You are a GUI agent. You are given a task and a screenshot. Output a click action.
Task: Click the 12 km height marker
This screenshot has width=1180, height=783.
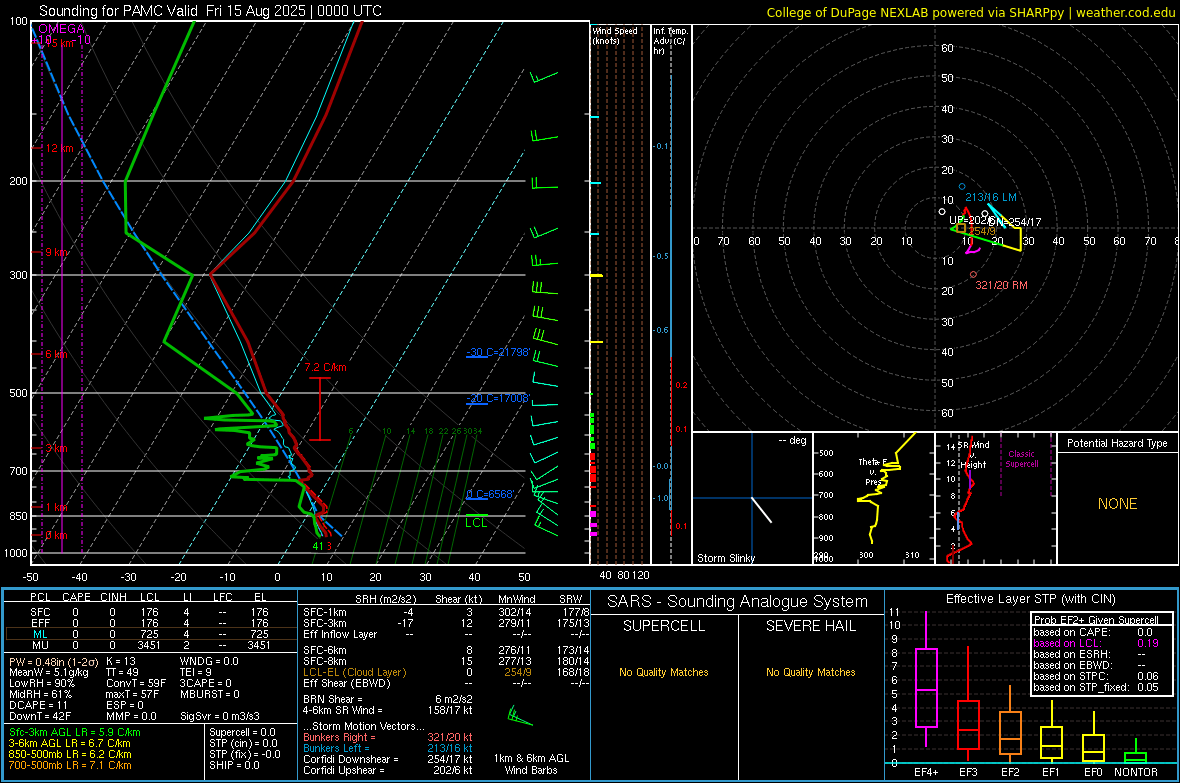point(59,148)
